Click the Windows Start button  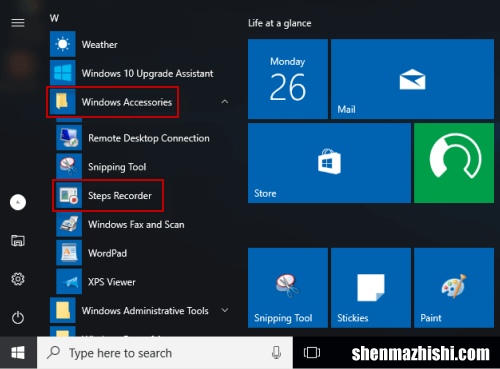click(18, 353)
